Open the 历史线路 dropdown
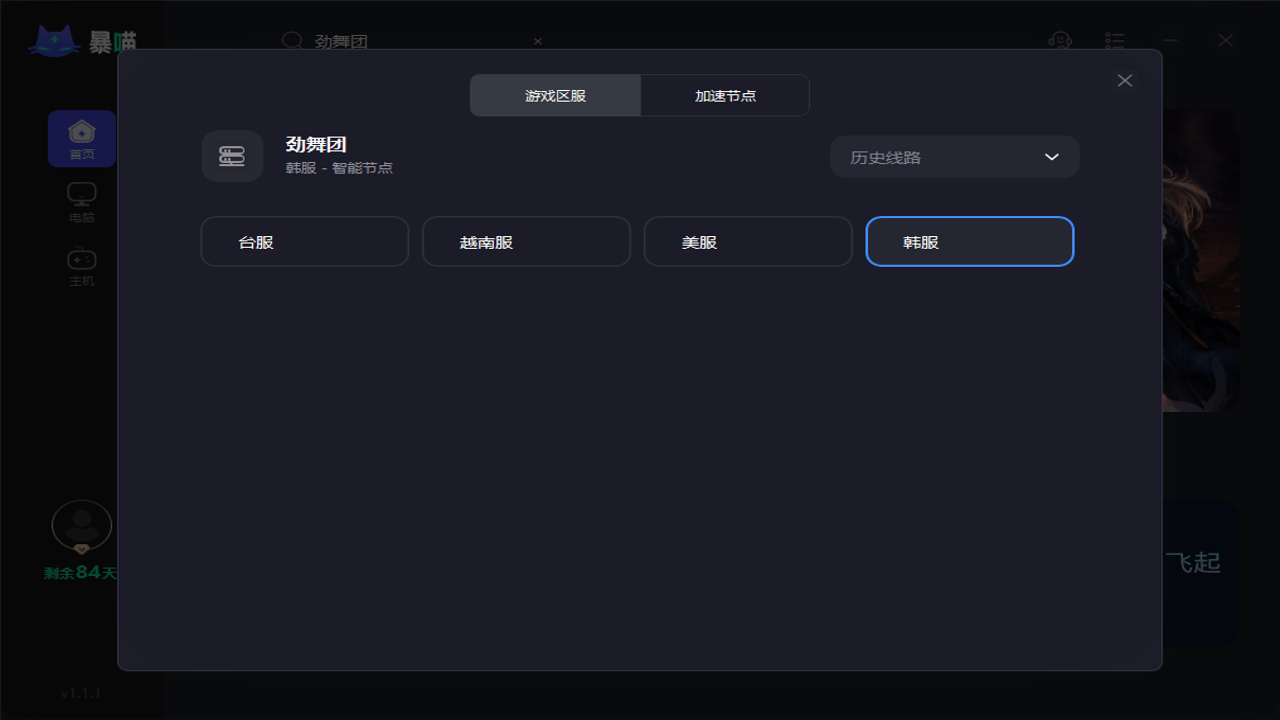 coord(954,157)
